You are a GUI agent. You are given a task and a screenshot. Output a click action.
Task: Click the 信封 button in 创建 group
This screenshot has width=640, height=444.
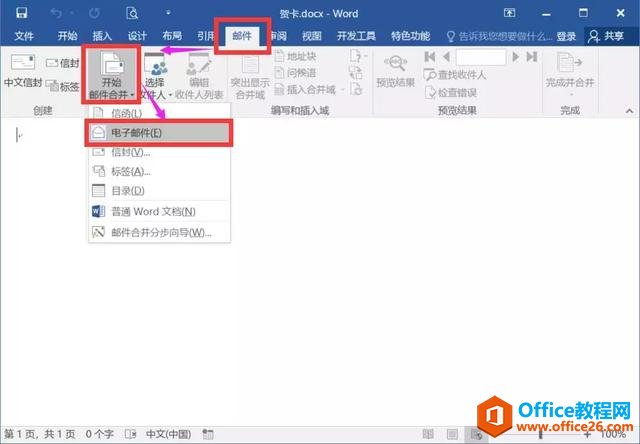tap(62, 63)
